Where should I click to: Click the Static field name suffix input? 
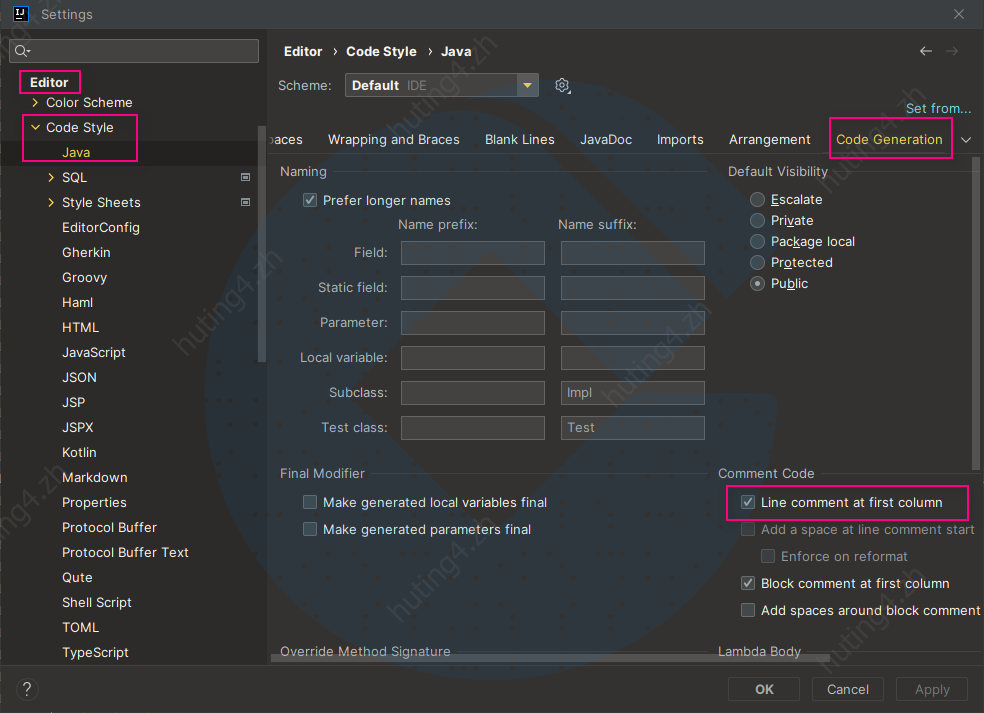pos(633,288)
